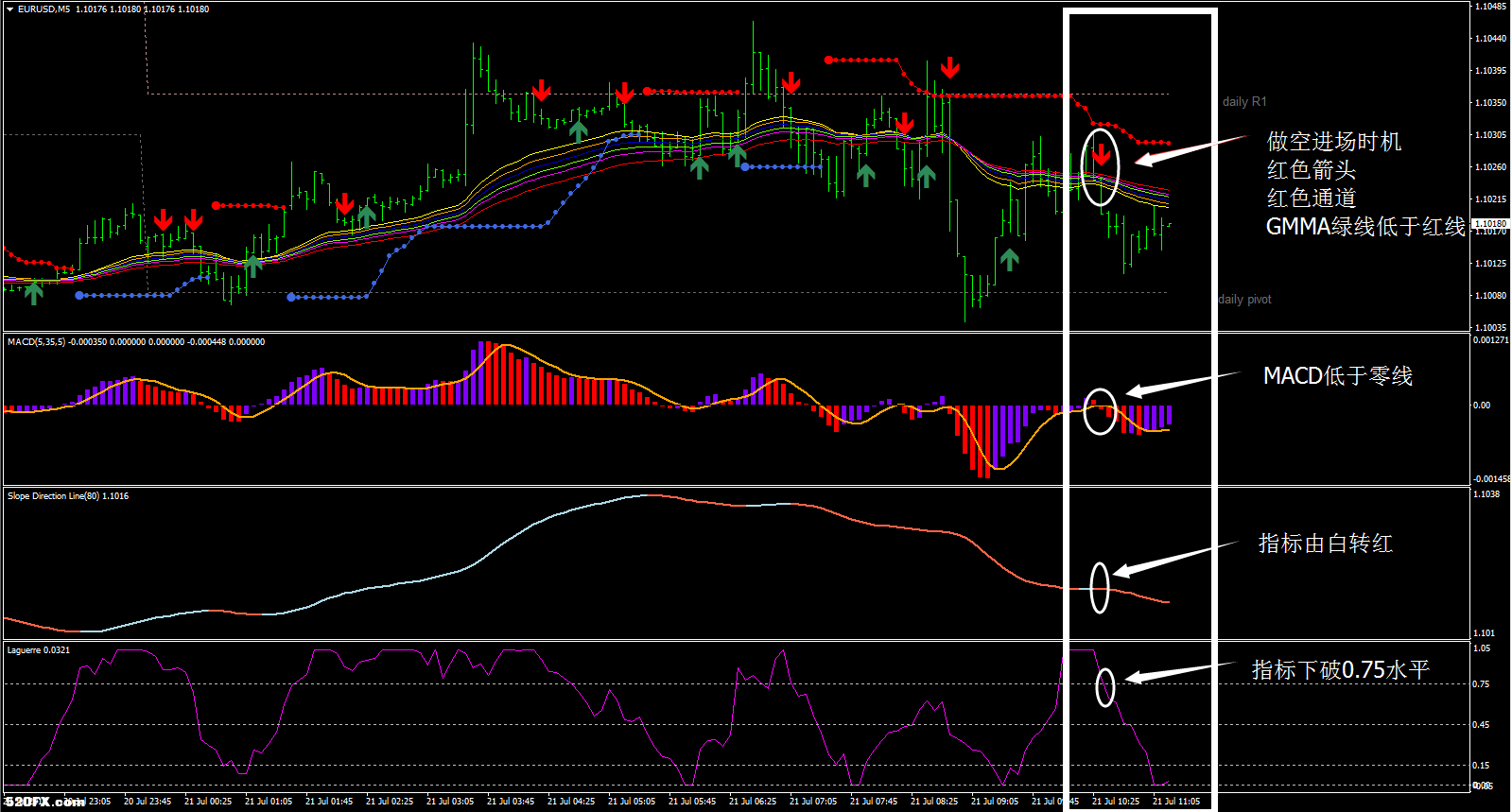The height and width of the screenshot is (812, 1512).
Task: Click the daily R1 level label
Action: (1244, 102)
